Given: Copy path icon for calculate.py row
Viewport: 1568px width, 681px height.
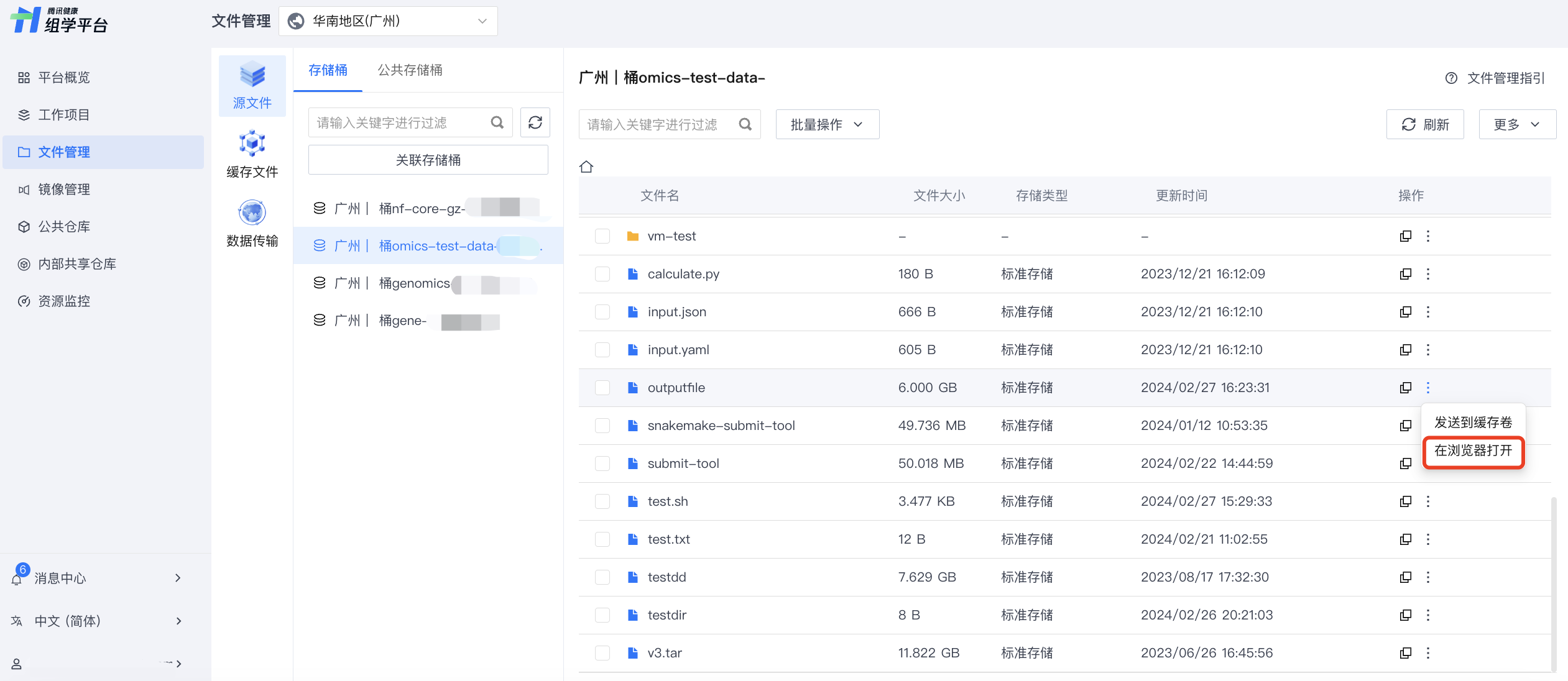Looking at the screenshot, I should click(x=1405, y=274).
